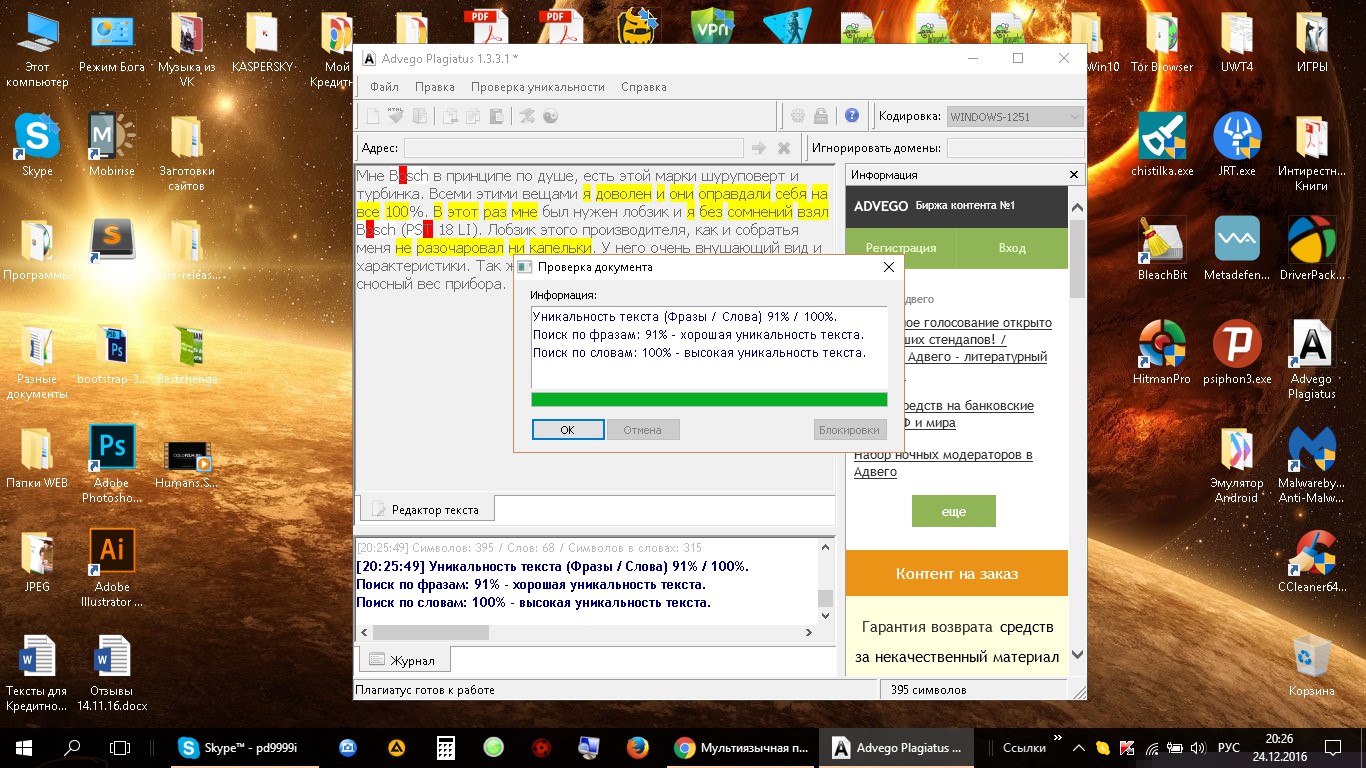Open the Файл menu
1366x768 pixels.
(x=384, y=87)
